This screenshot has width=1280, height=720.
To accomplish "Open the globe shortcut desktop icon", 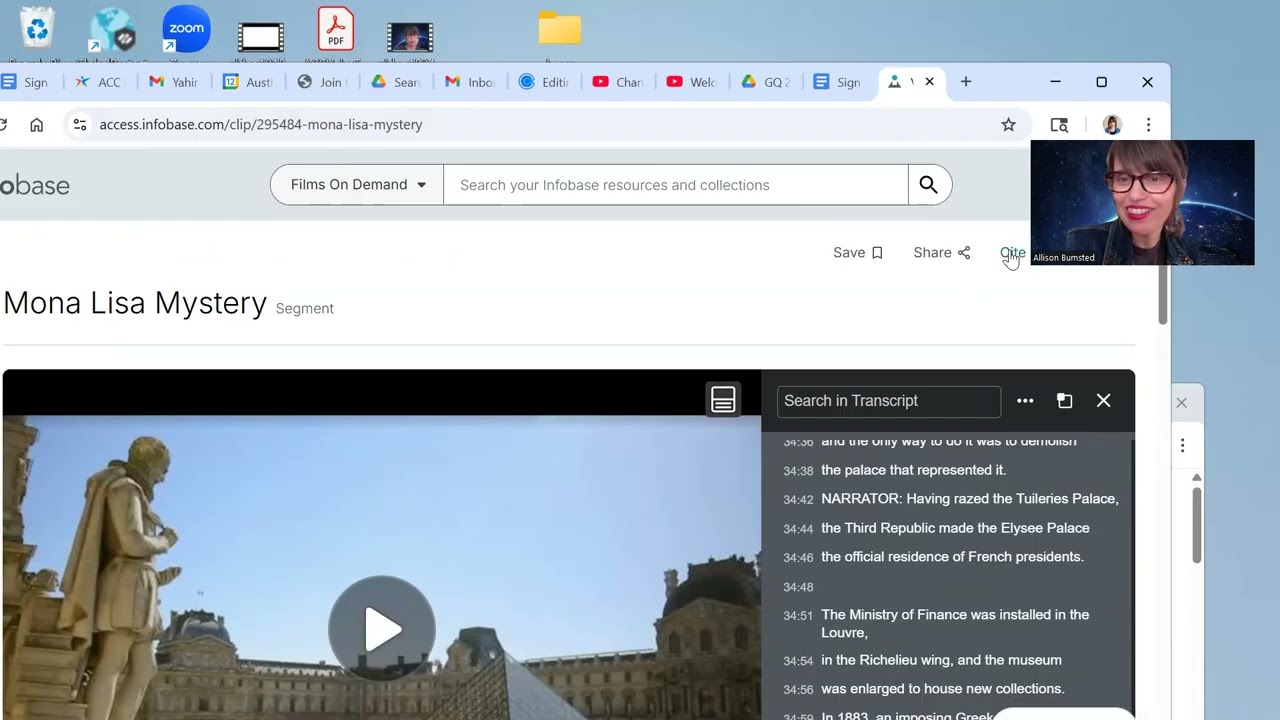I will (112, 29).
